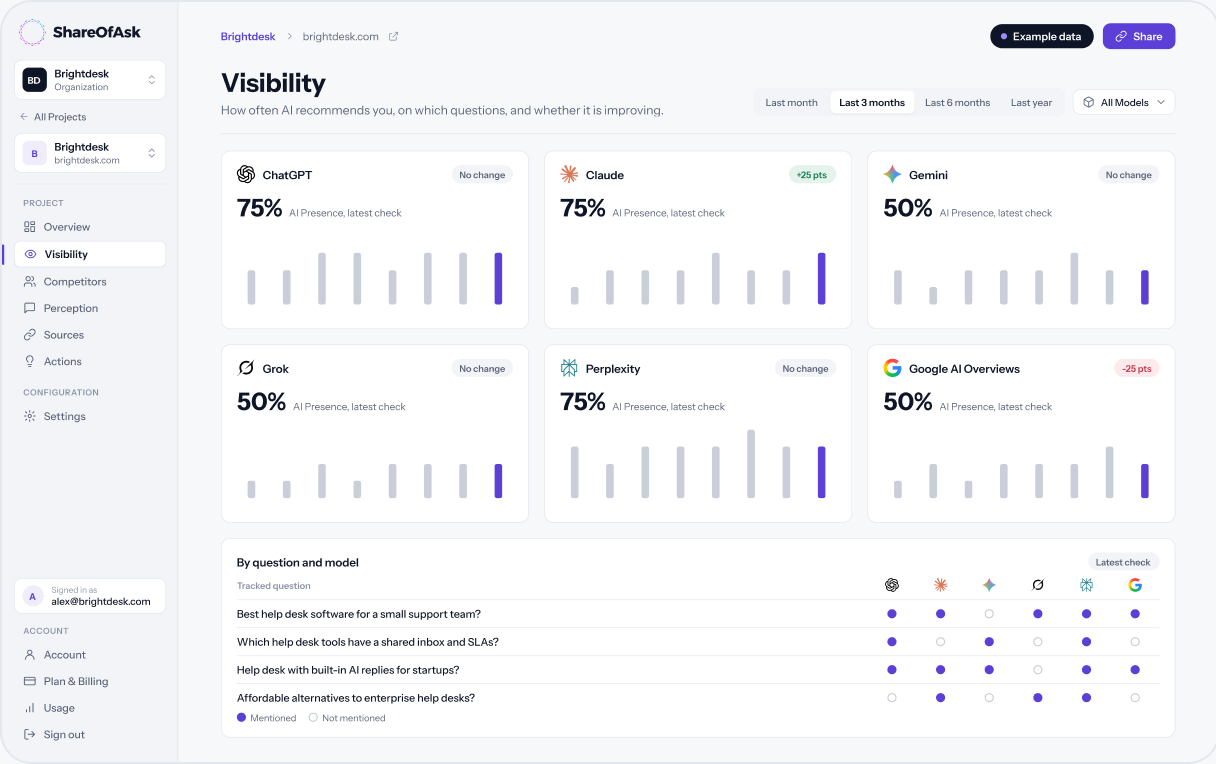
Task: Click 'Help desk with built-in AI replies for startups?'
Action: click(x=348, y=670)
